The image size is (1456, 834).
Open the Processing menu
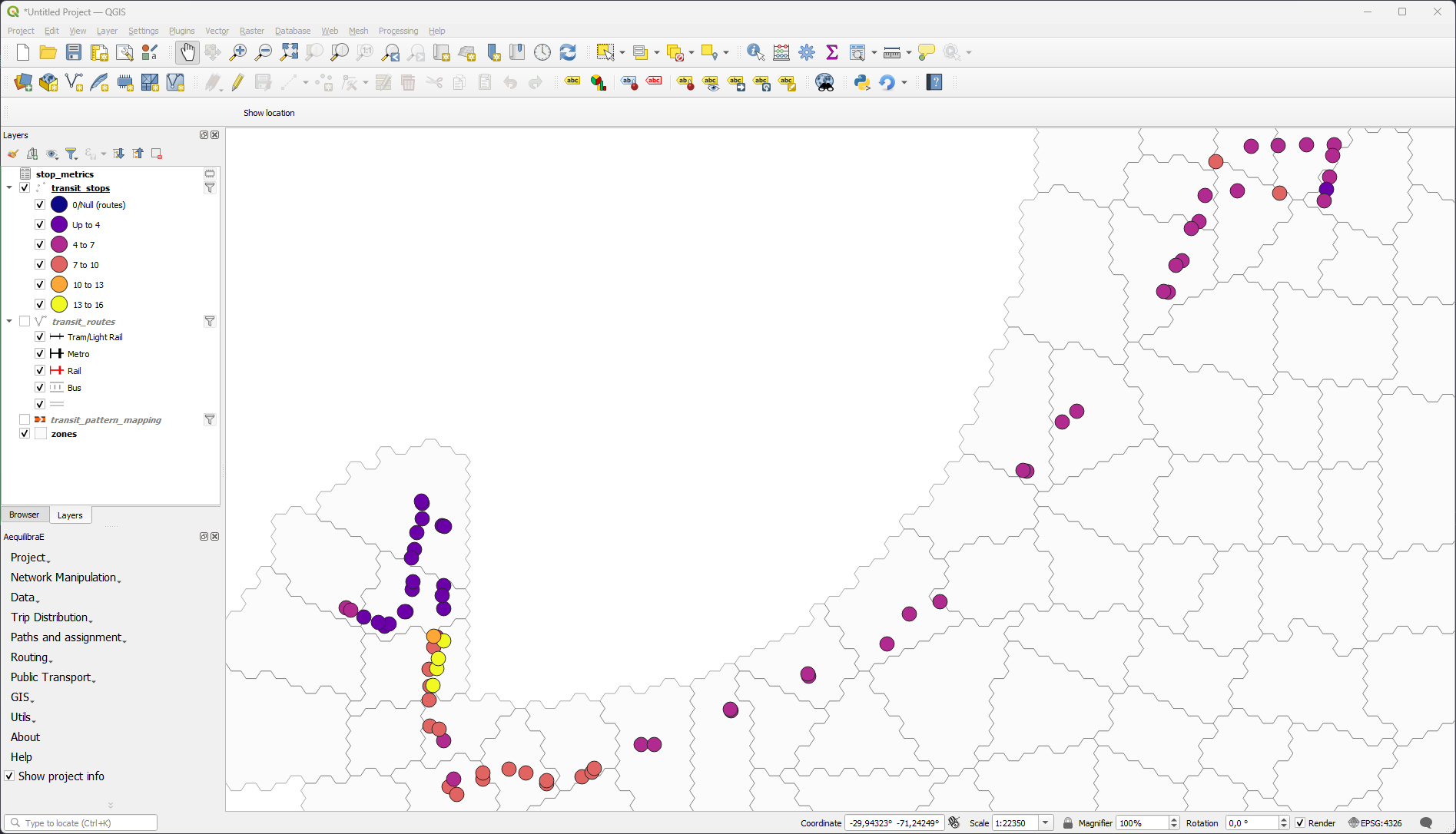(398, 31)
